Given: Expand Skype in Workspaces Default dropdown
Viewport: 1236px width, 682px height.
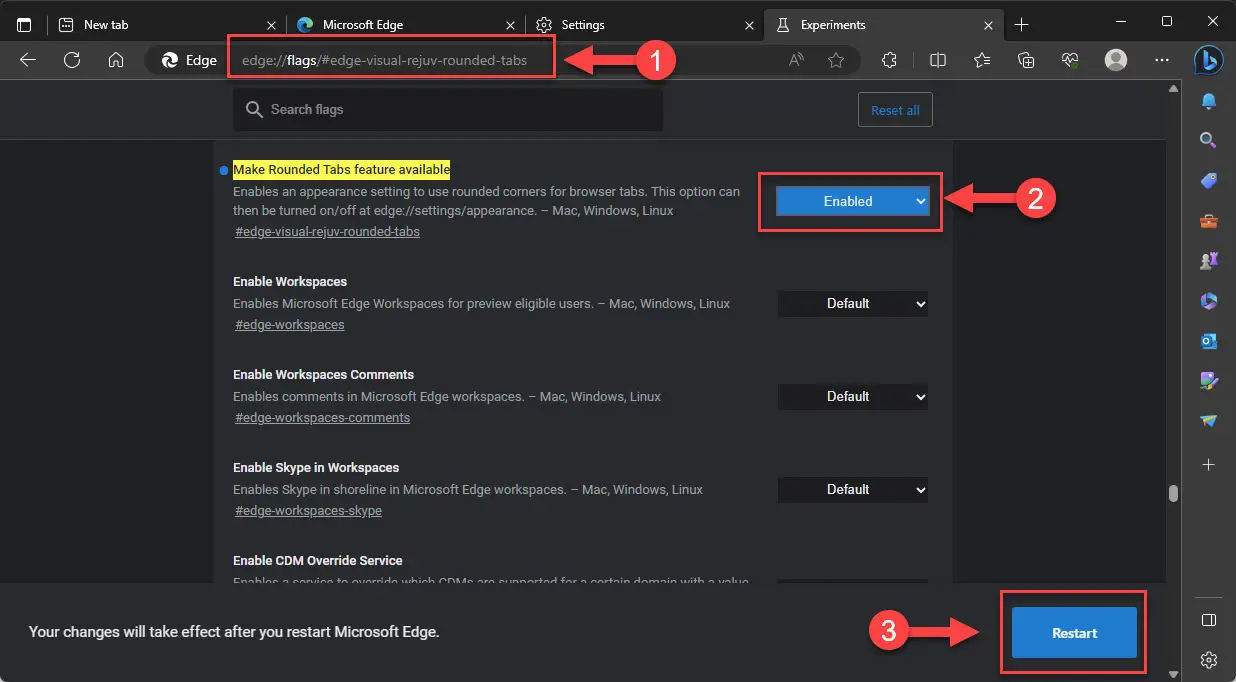Looking at the screenshot, I should coord(853,489).
